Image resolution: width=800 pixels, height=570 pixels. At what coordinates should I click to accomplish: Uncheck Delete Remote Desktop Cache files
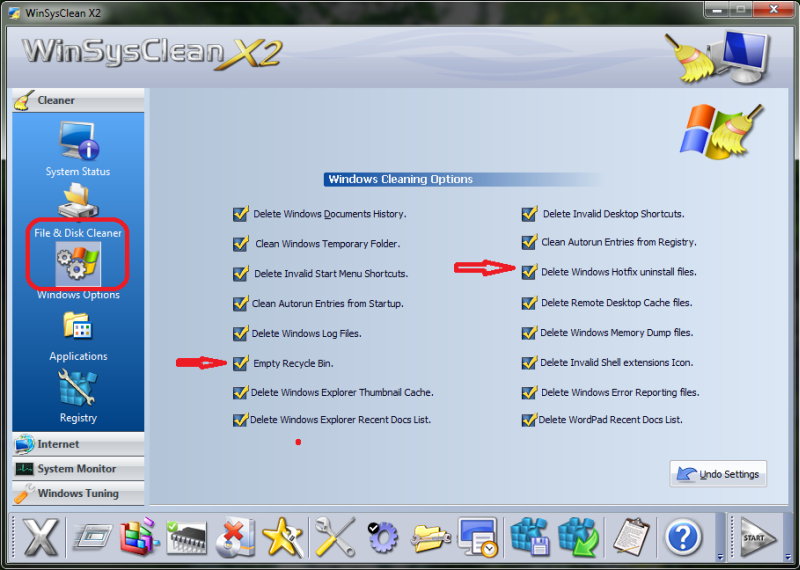[x=529, y=303]
